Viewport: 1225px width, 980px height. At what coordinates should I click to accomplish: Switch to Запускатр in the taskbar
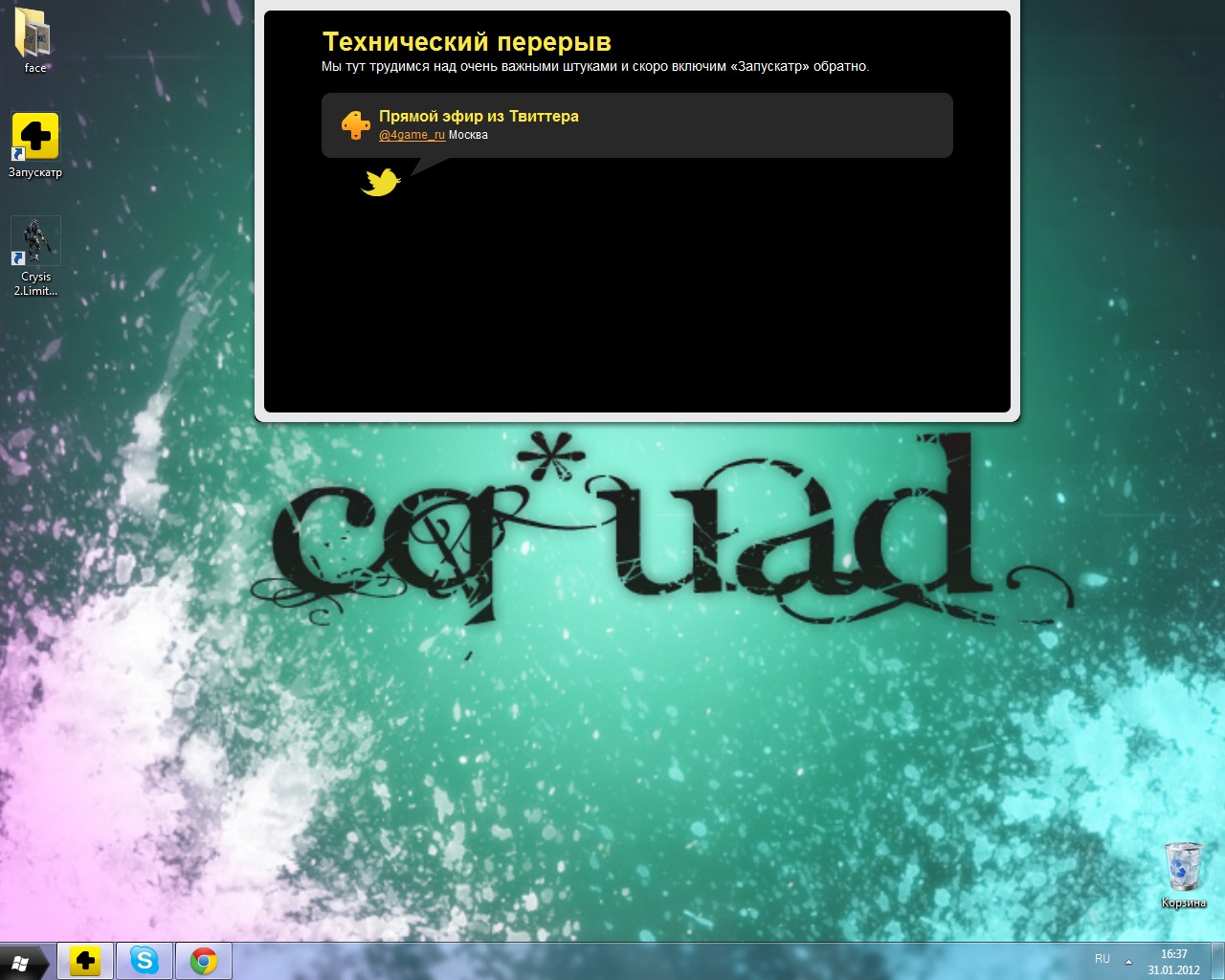pyautogui.click(x=85, y=961)
